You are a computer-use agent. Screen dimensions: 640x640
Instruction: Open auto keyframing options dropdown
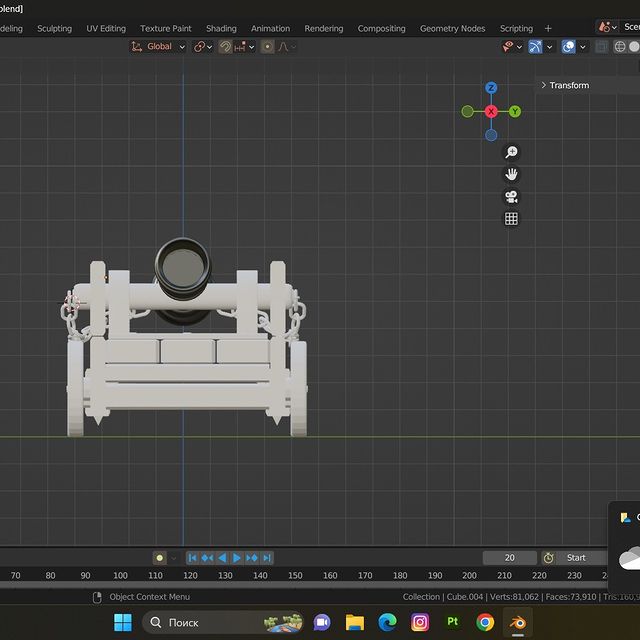tap(173, 558)
